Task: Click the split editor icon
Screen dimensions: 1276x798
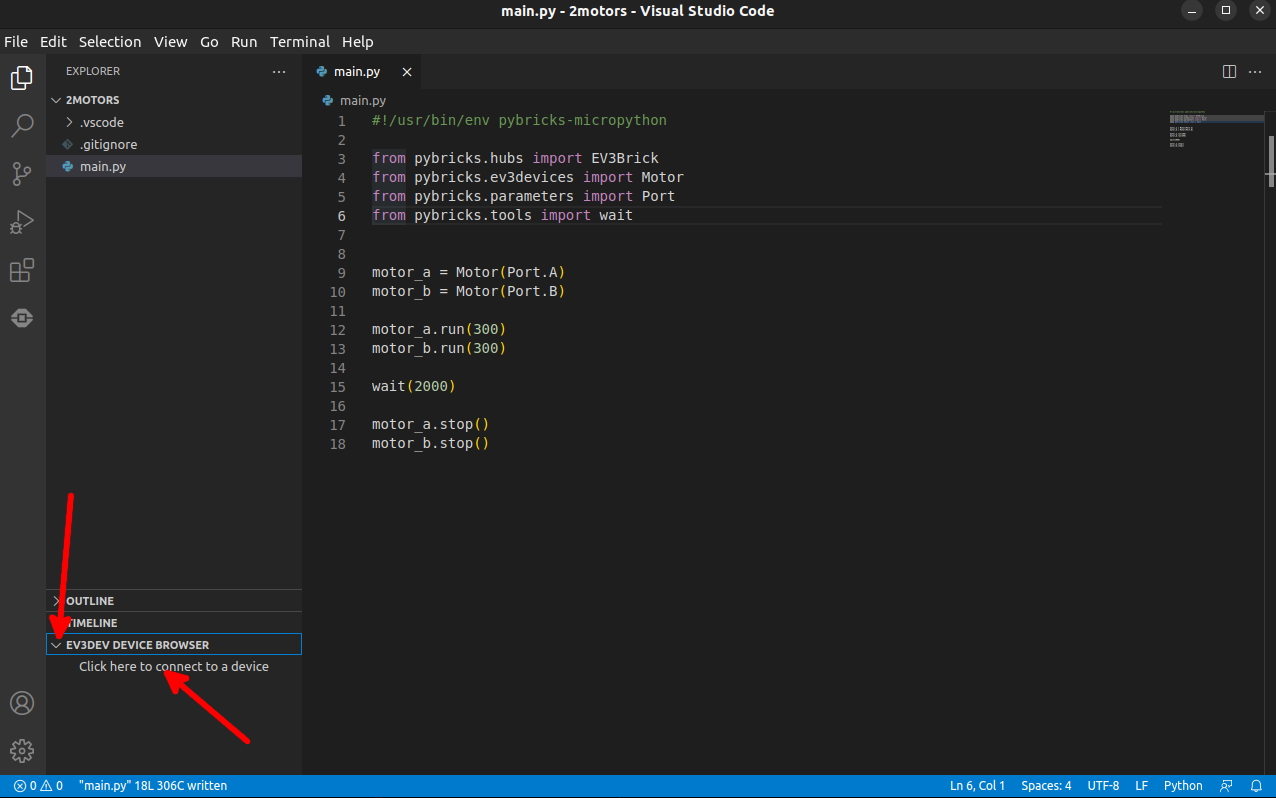Action: [1229, 72]
